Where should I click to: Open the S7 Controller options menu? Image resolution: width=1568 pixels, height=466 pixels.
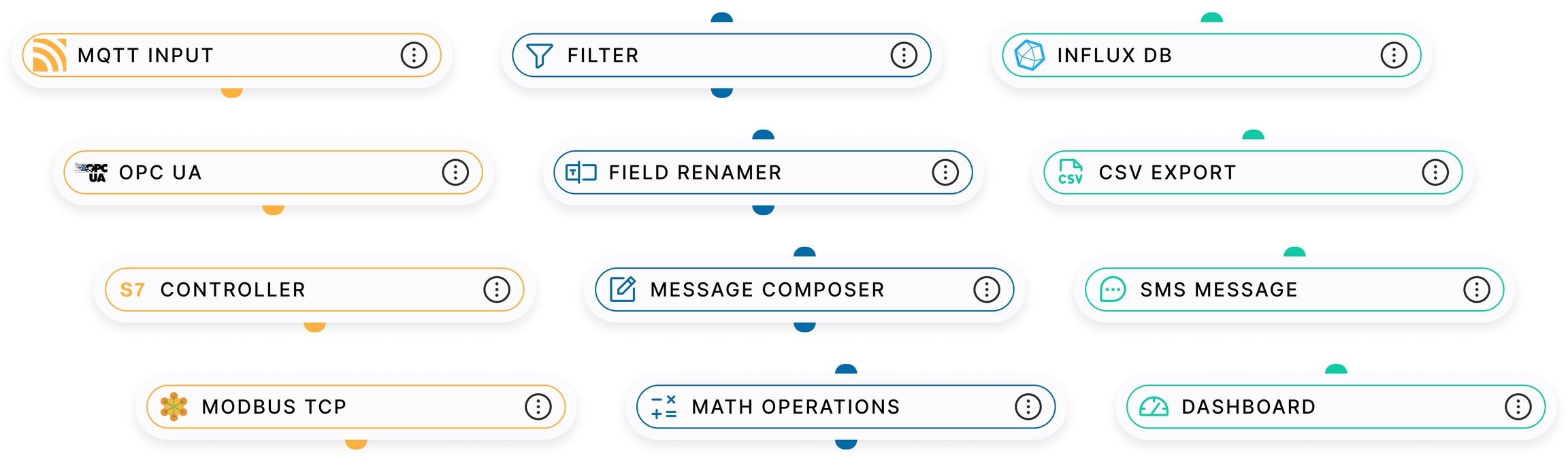pyautogui.click(x=497, y=290)
